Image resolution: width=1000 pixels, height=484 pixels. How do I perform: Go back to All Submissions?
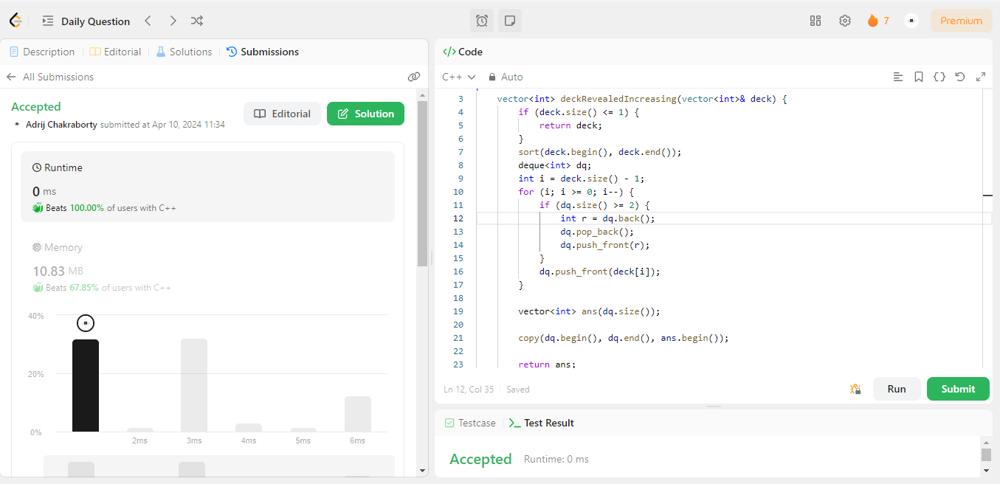coord(50,77)
